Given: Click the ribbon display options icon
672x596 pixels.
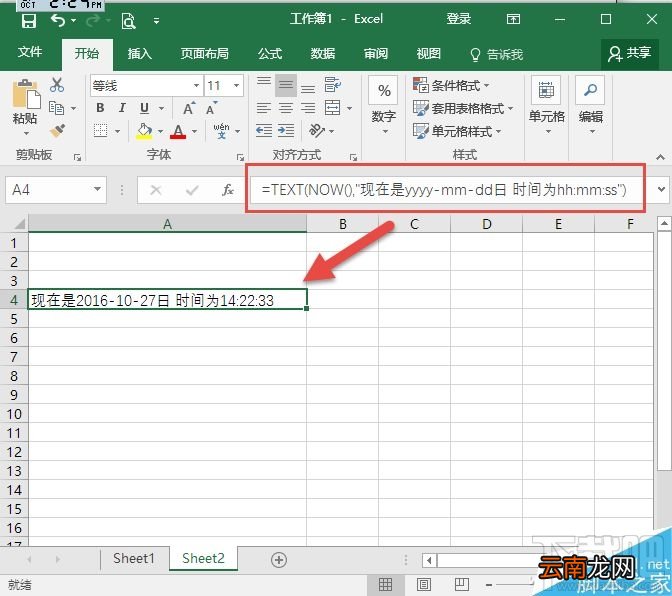Looking at the screenshot, I should [x=513, y=19].
